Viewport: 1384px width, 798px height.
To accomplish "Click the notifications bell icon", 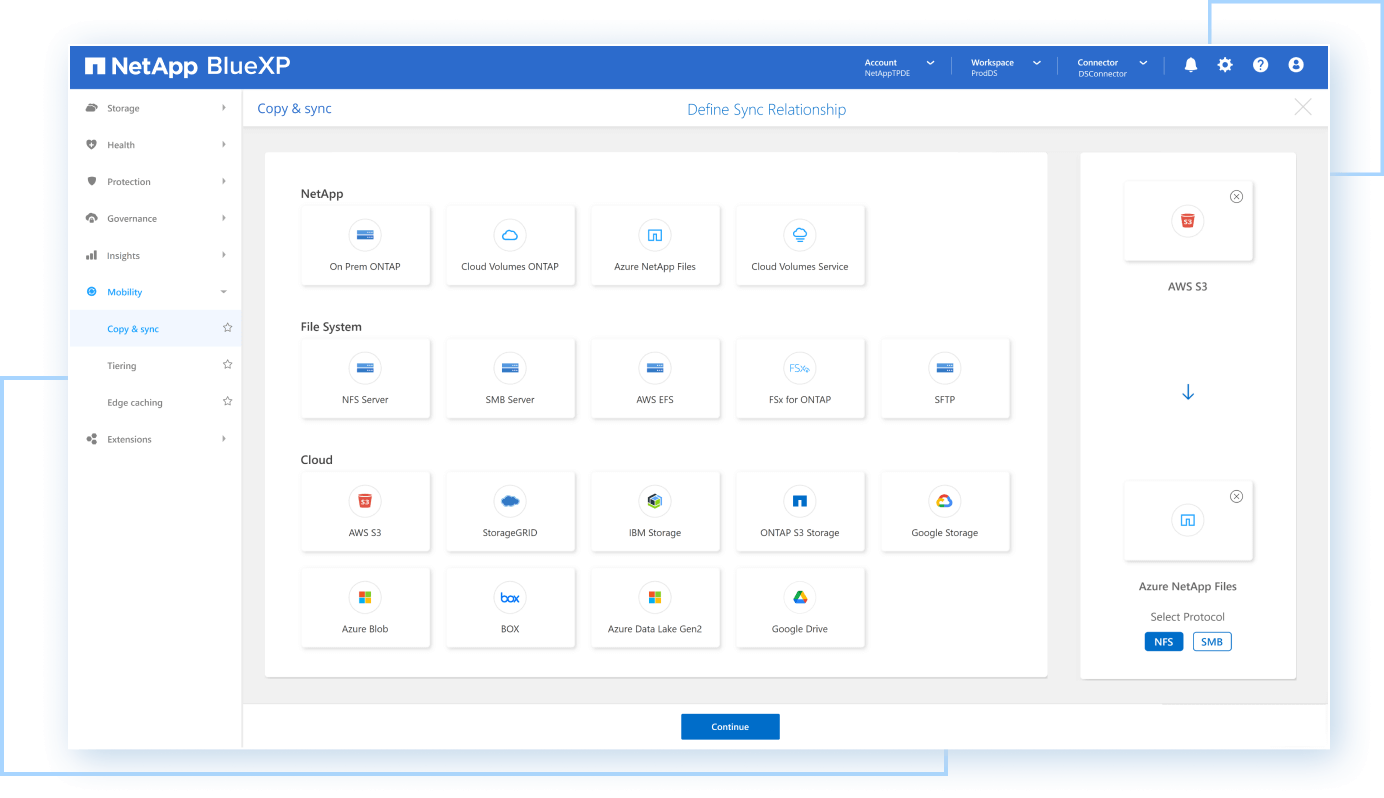I will [1190, 65].
